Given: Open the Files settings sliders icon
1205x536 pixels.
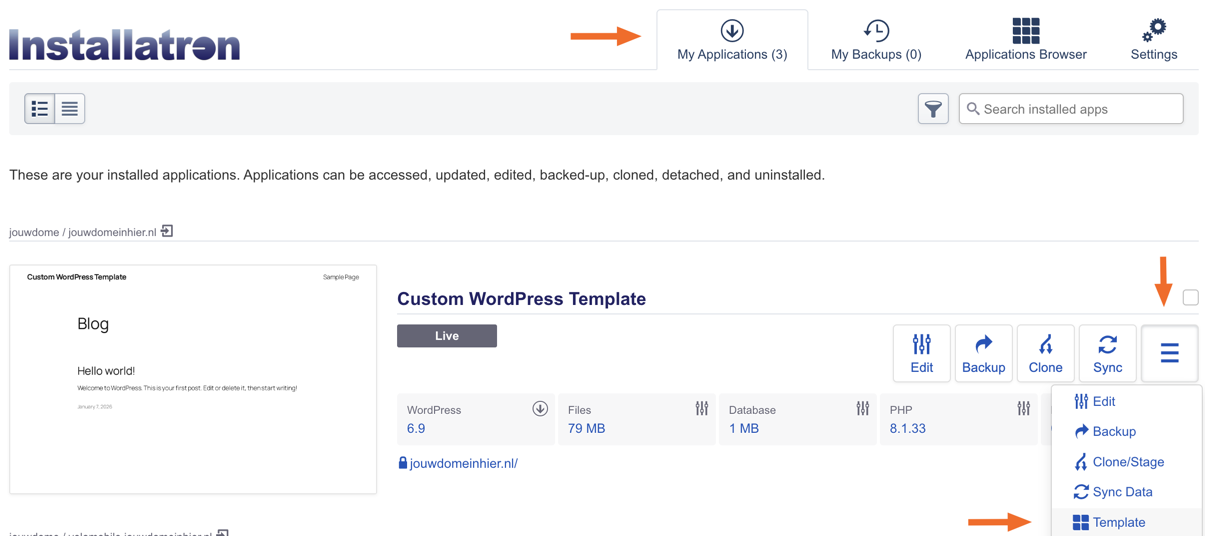Looking at the screenshot, I should [701, 409].
